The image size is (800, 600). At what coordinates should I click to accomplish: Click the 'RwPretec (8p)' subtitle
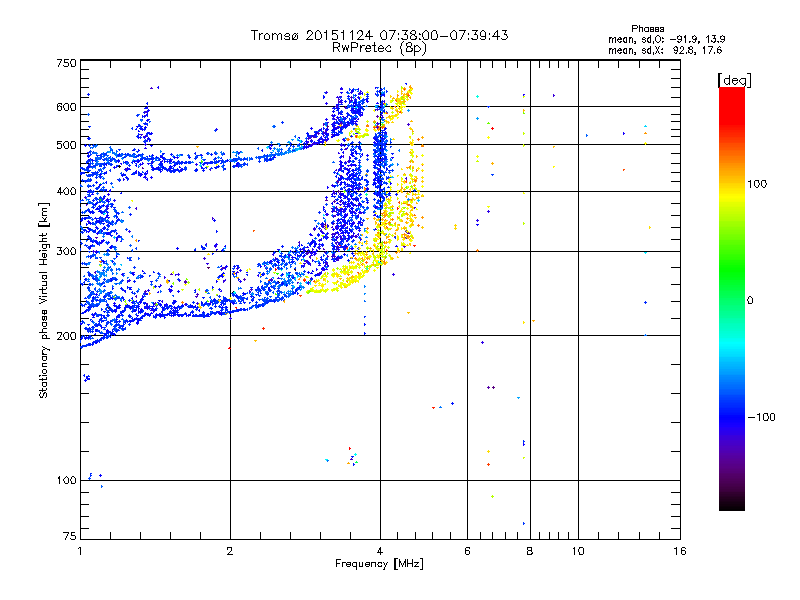coord(379,48)
